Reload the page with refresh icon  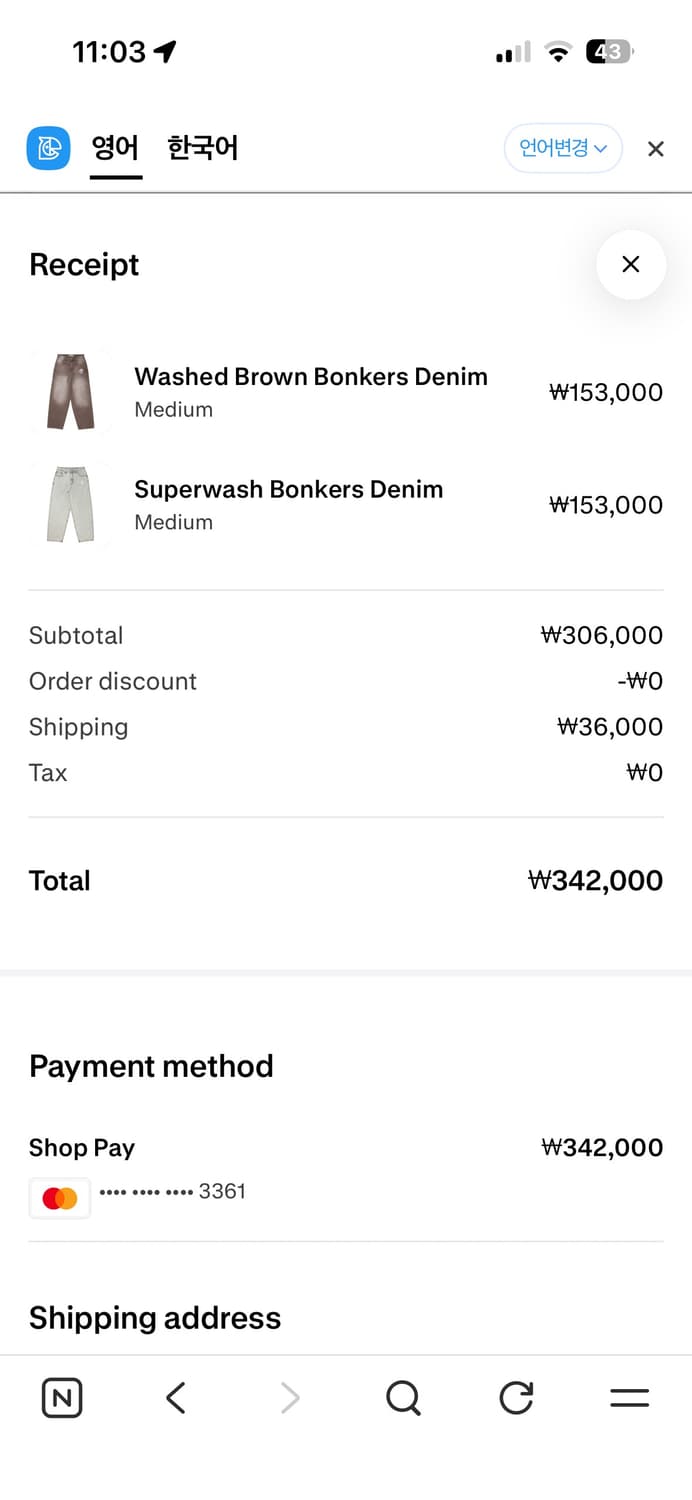pos(516,1398)
